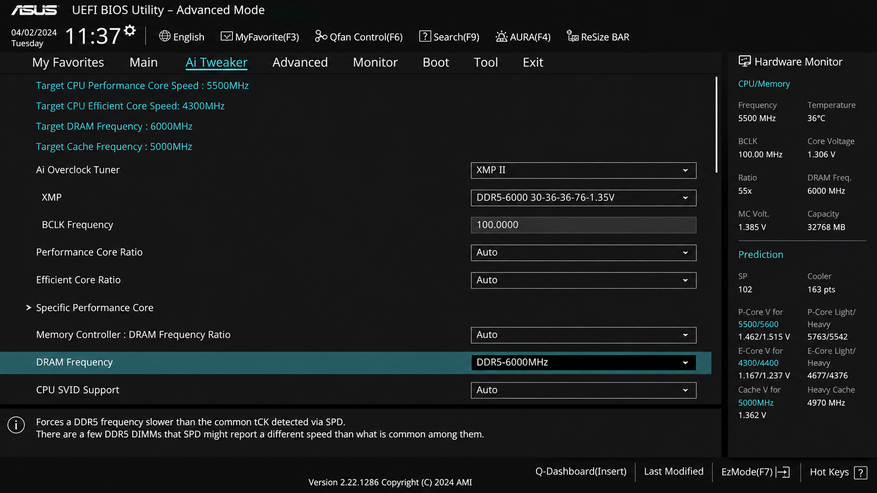The width and height of the screenshot is (877, 493).
Task: Click the Last Modified button
Action: pyautogui.click(x=673, y=472)
